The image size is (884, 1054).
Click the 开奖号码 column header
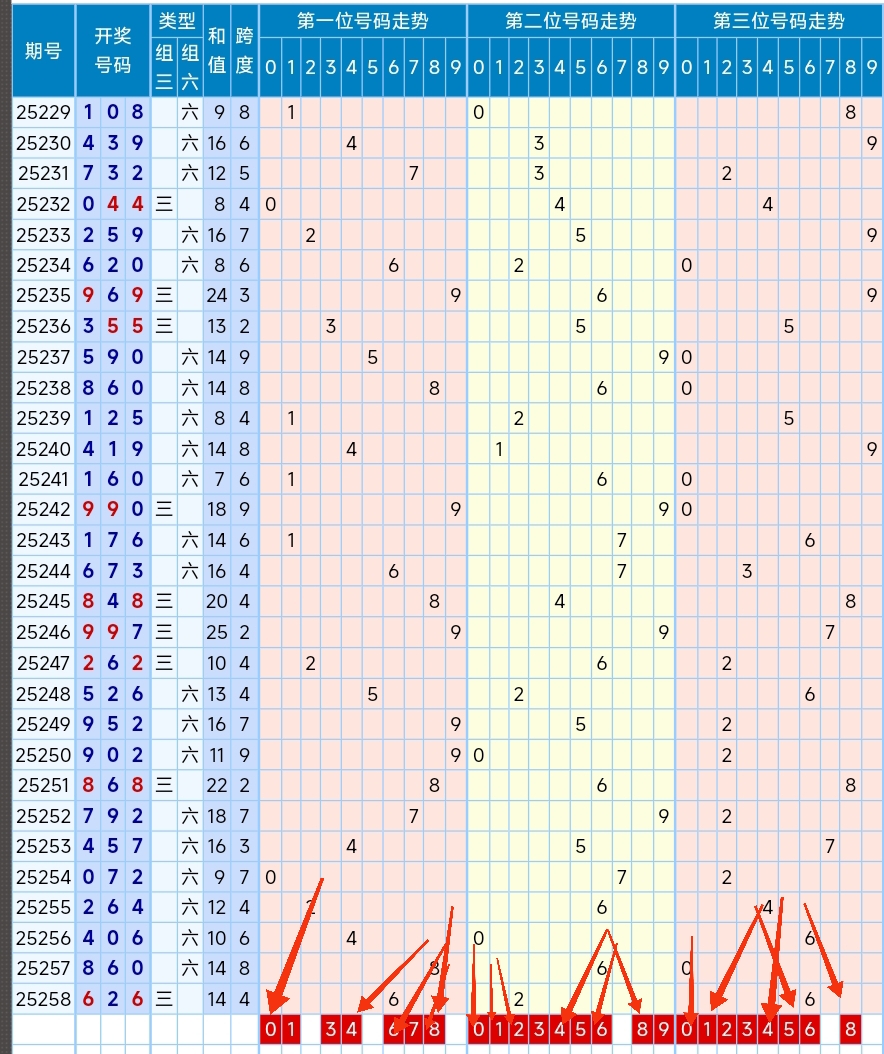[x=112, y=50]
